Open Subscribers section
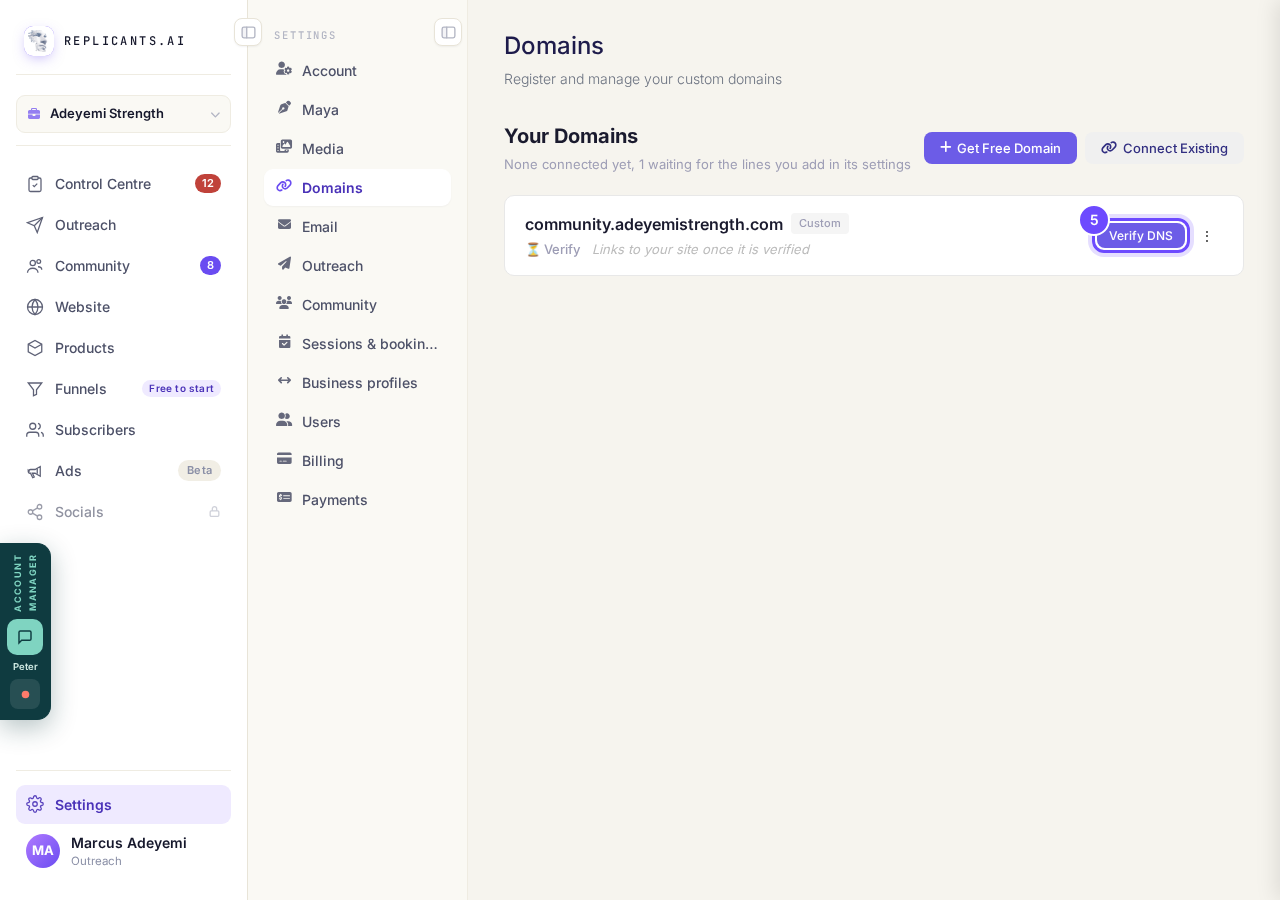Viewport: 1280px width, 900px height. tap(123, 430)
